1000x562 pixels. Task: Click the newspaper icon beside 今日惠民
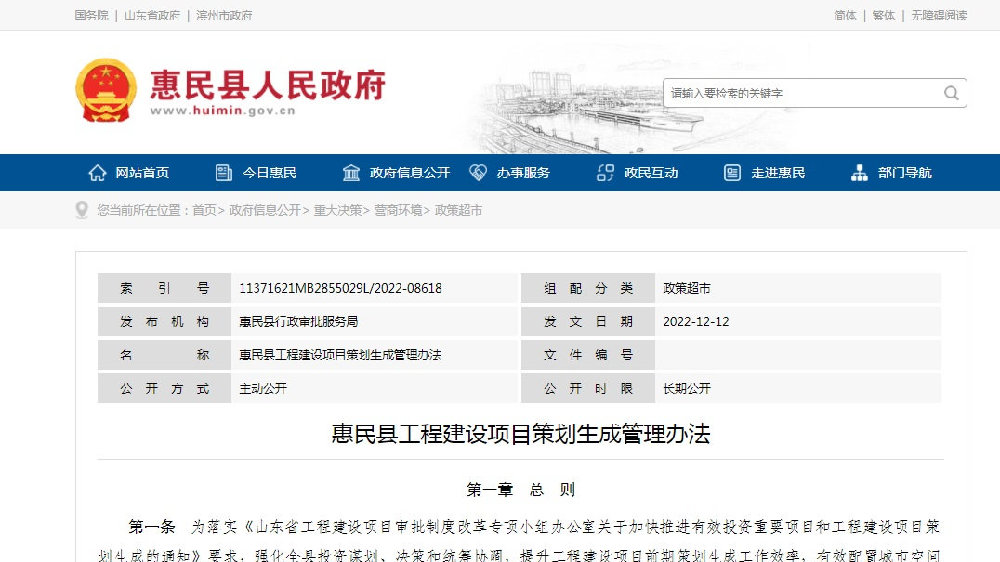click(x=224, y=172)
